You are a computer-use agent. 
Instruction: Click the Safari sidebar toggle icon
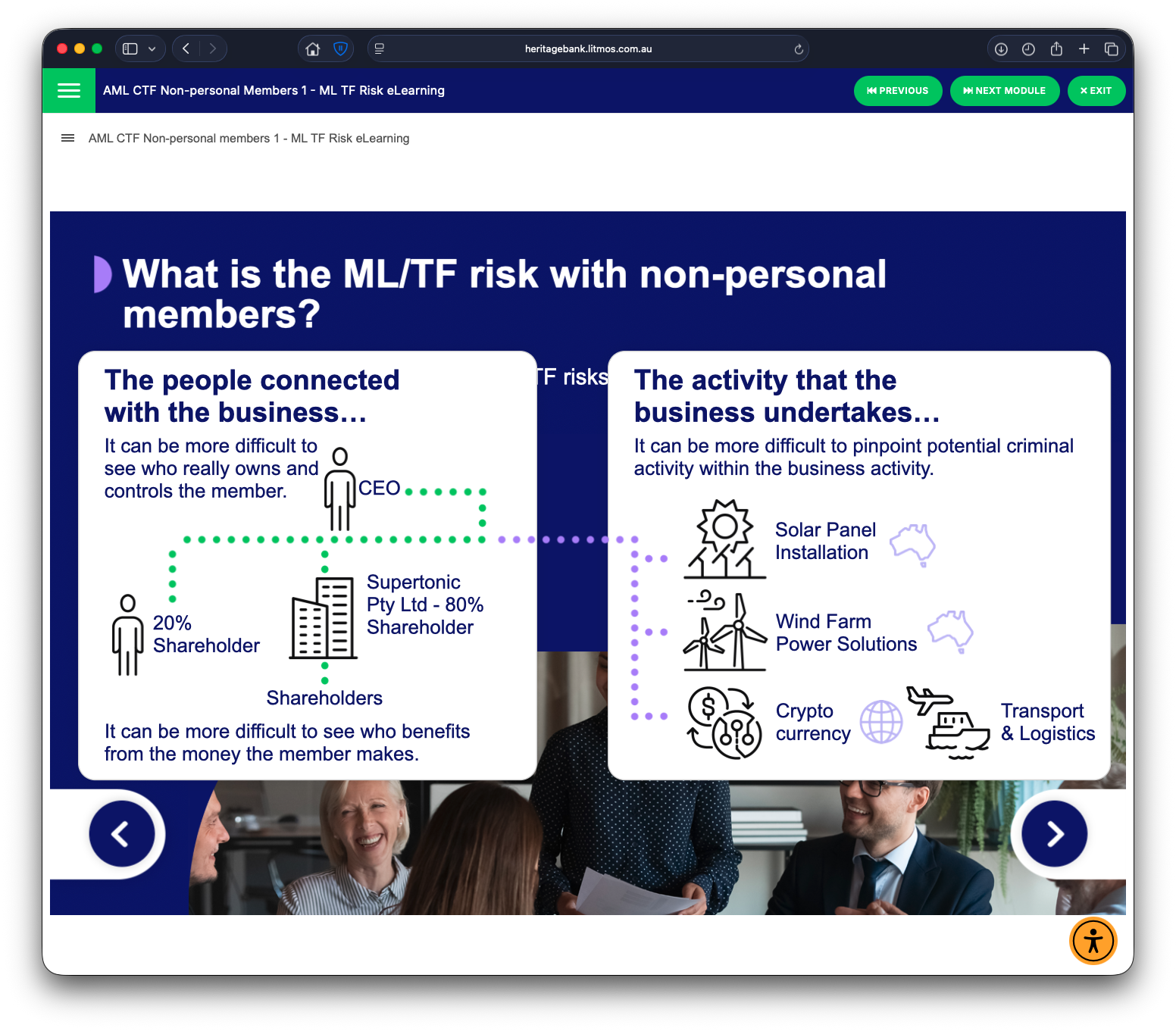tap(130, 48)
